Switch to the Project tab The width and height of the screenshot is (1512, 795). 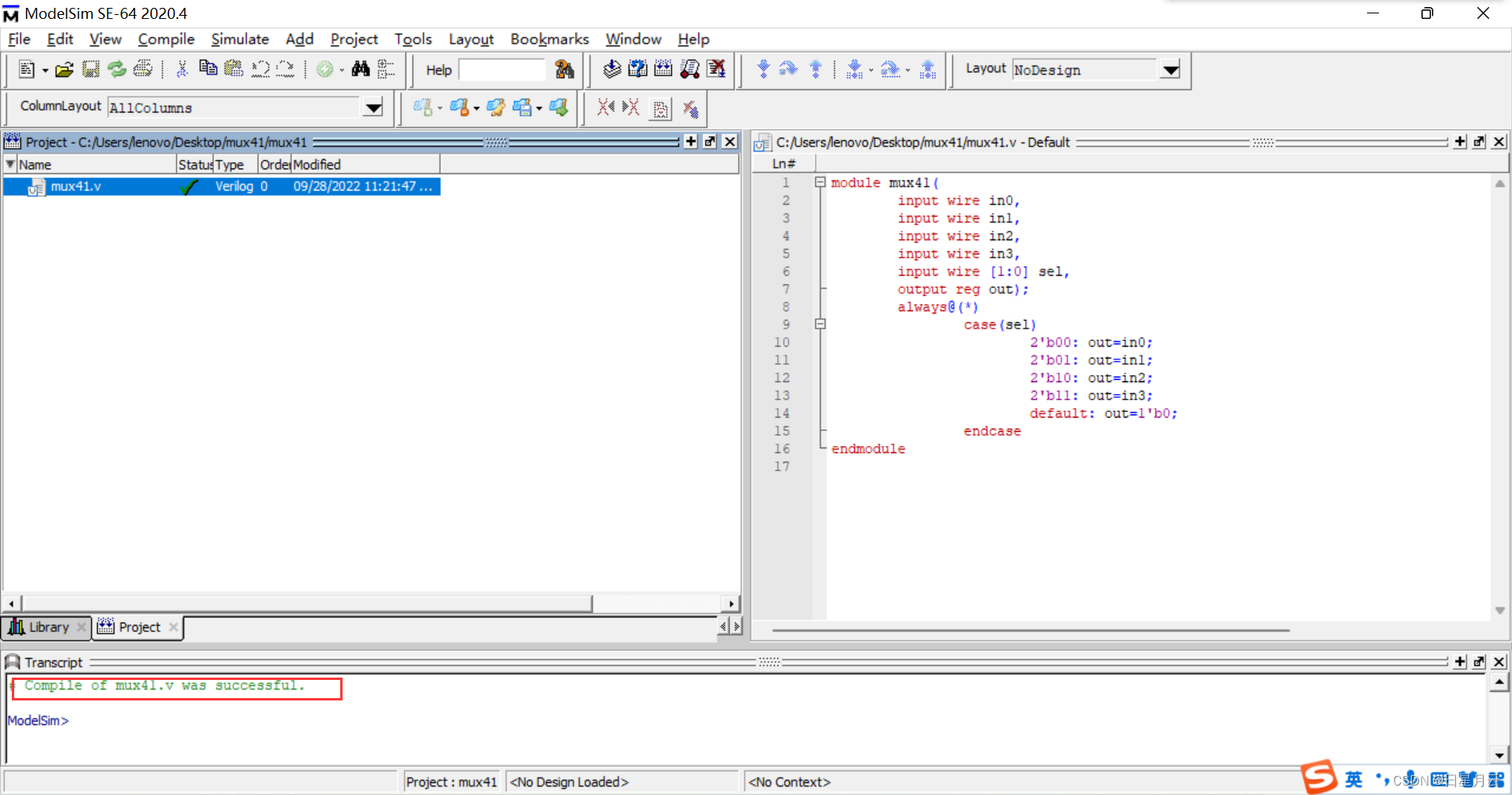point(139,627)
